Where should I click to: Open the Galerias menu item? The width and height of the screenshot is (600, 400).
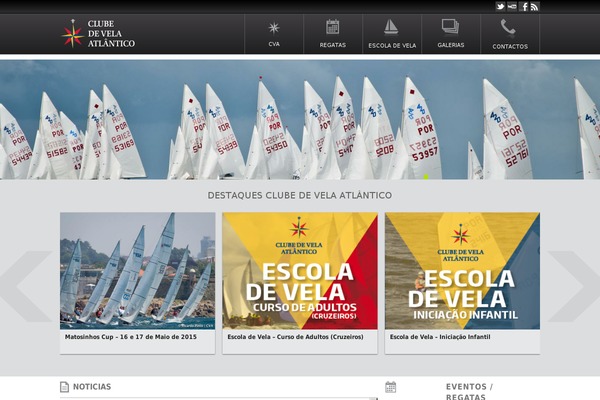[x=451, y=34]
